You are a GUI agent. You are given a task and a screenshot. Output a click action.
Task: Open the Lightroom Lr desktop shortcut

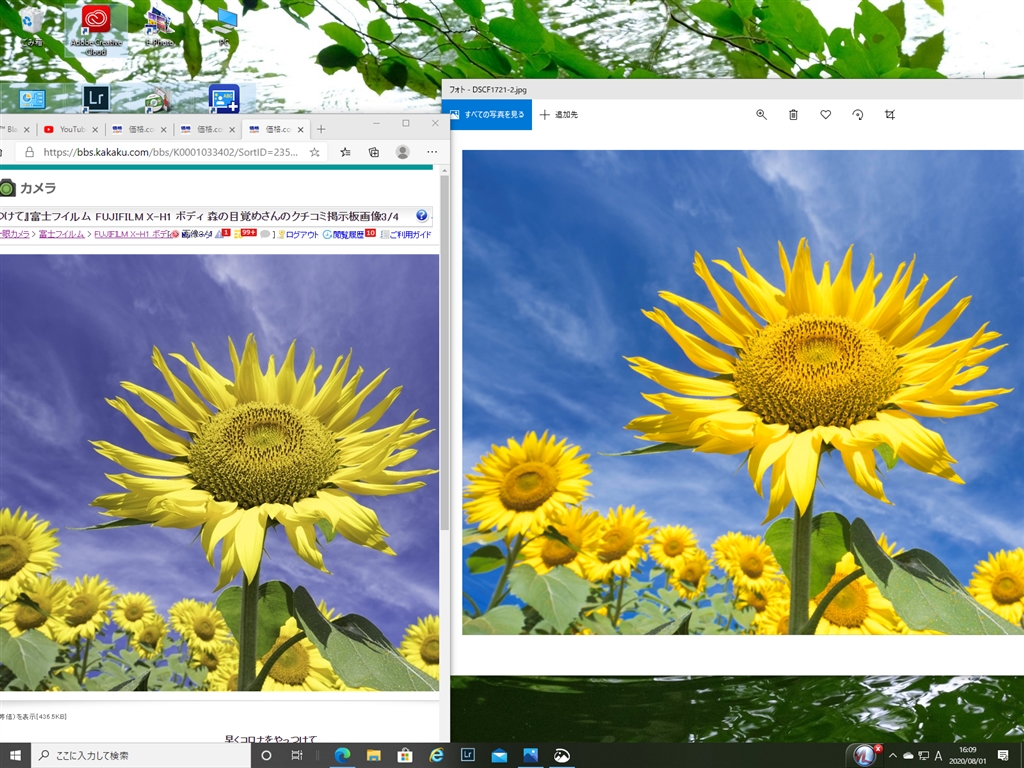[x=96, y=99]
